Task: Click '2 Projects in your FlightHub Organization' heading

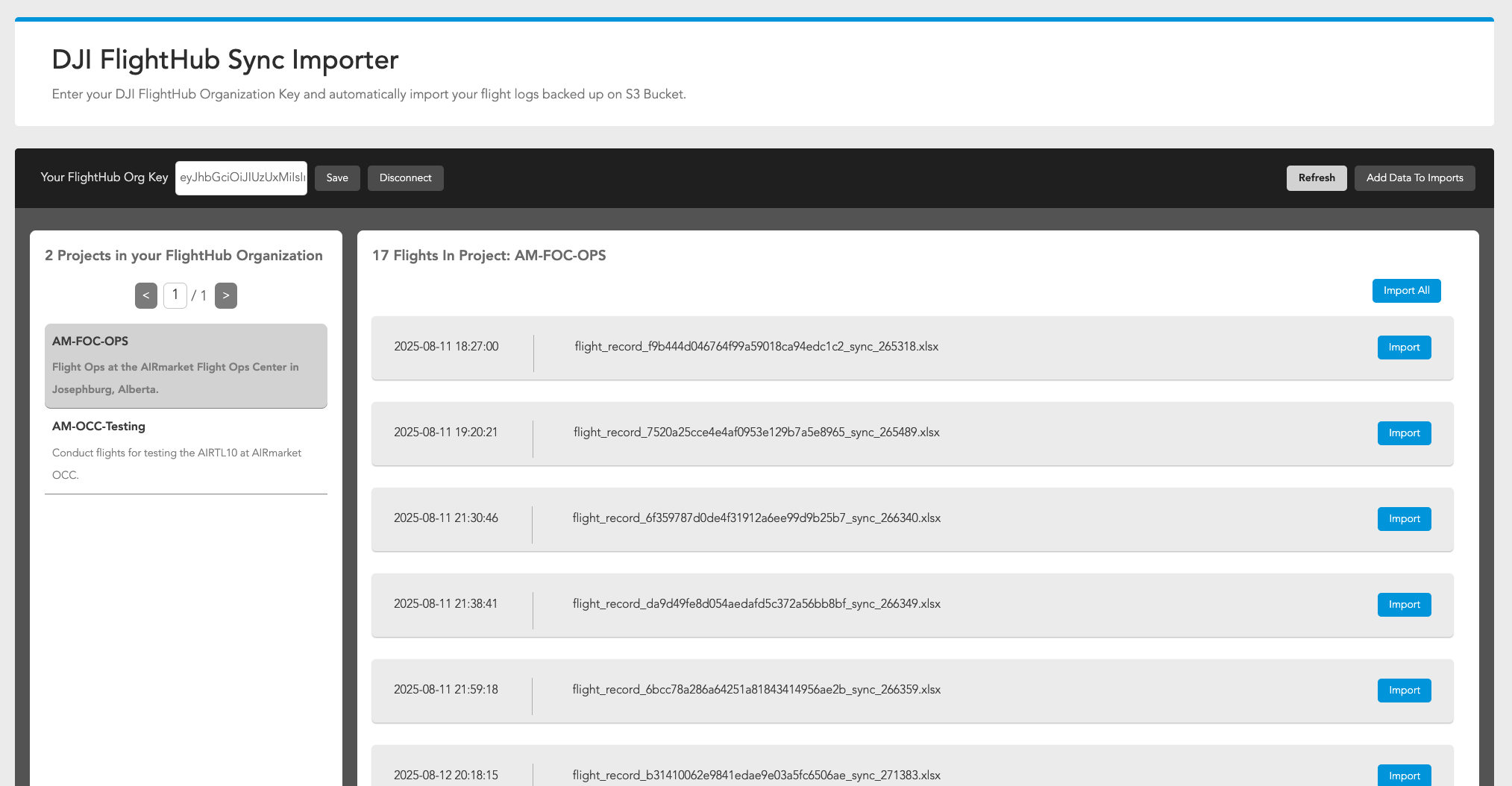Action: (x=183, y=256)
